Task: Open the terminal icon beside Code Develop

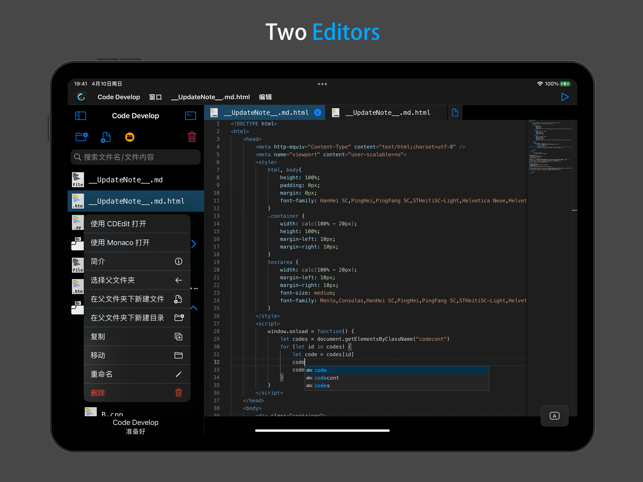Action: 190,116
